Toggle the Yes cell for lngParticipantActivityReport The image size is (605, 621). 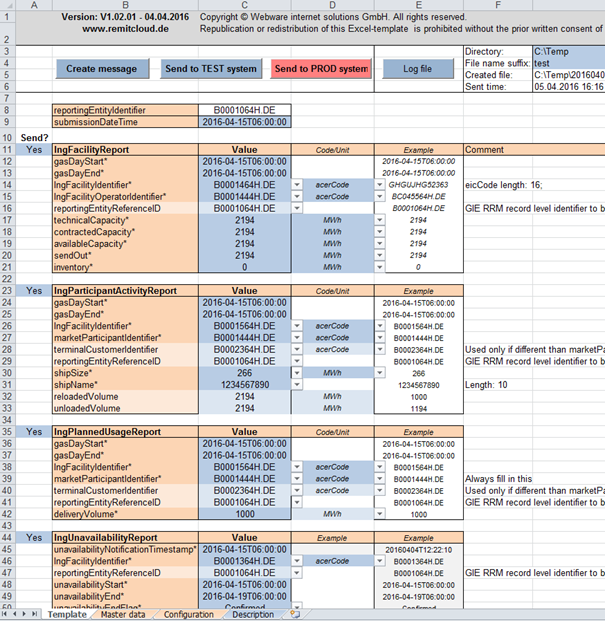coord(34,290)
